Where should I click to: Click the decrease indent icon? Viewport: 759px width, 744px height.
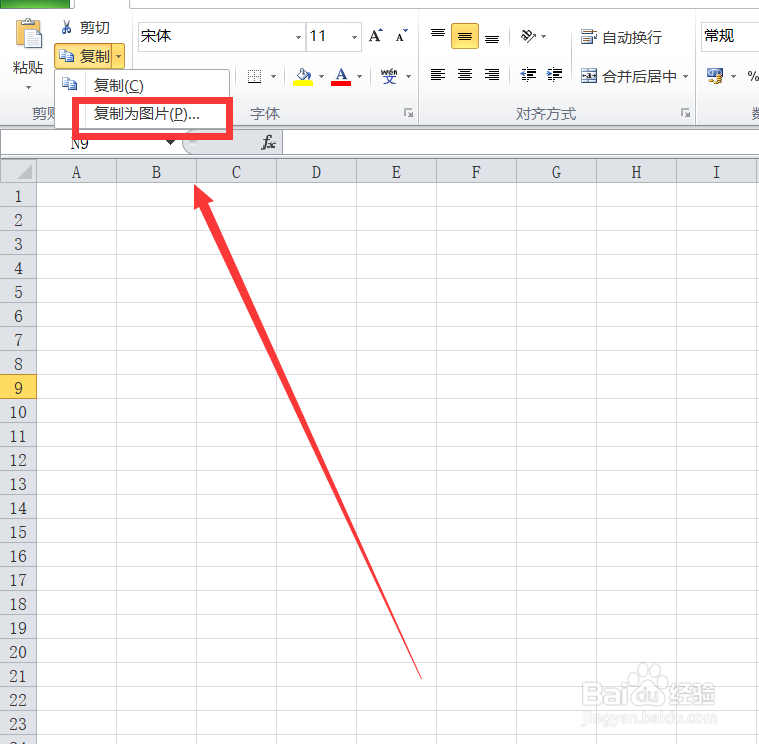[528, 75]
